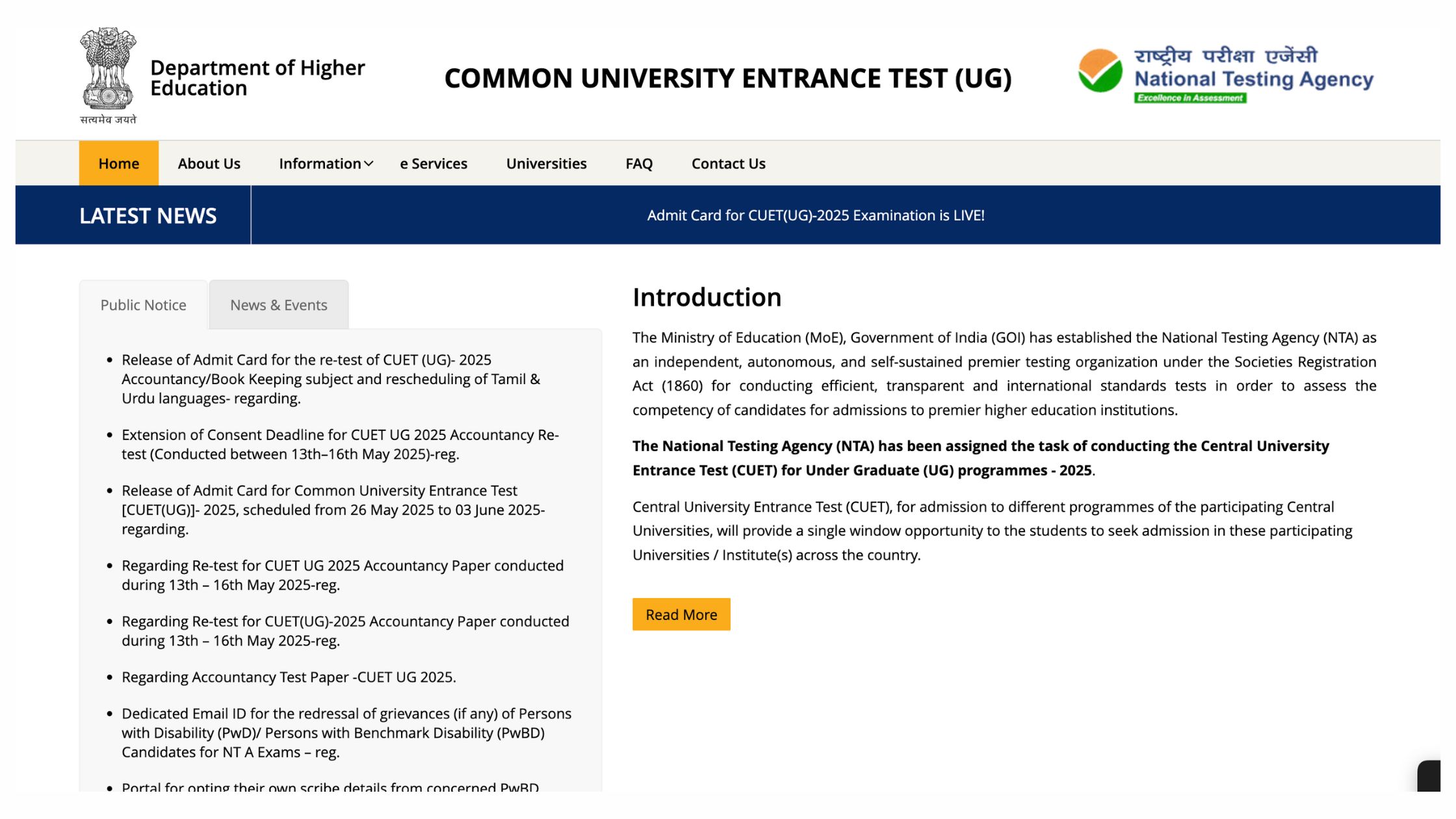Open Regarding Accountancy Test Paper notice
This screenshot has height=819, width=1456.
(x=289, y=677)
